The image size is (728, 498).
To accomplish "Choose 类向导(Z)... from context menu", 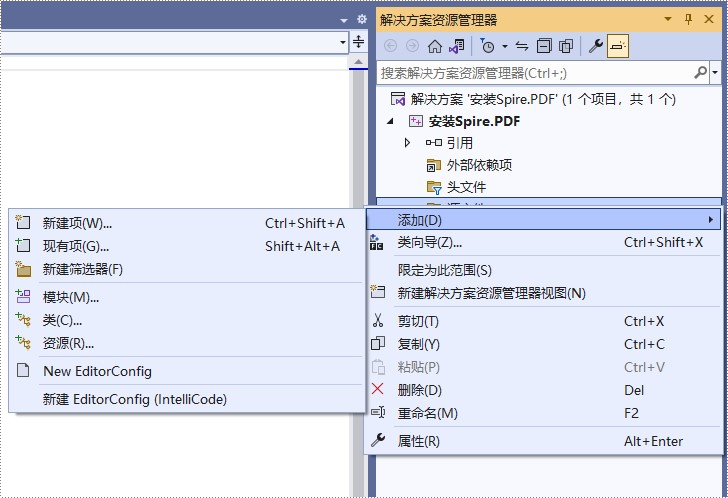I will pyautogui.click(x=543, y=242).
